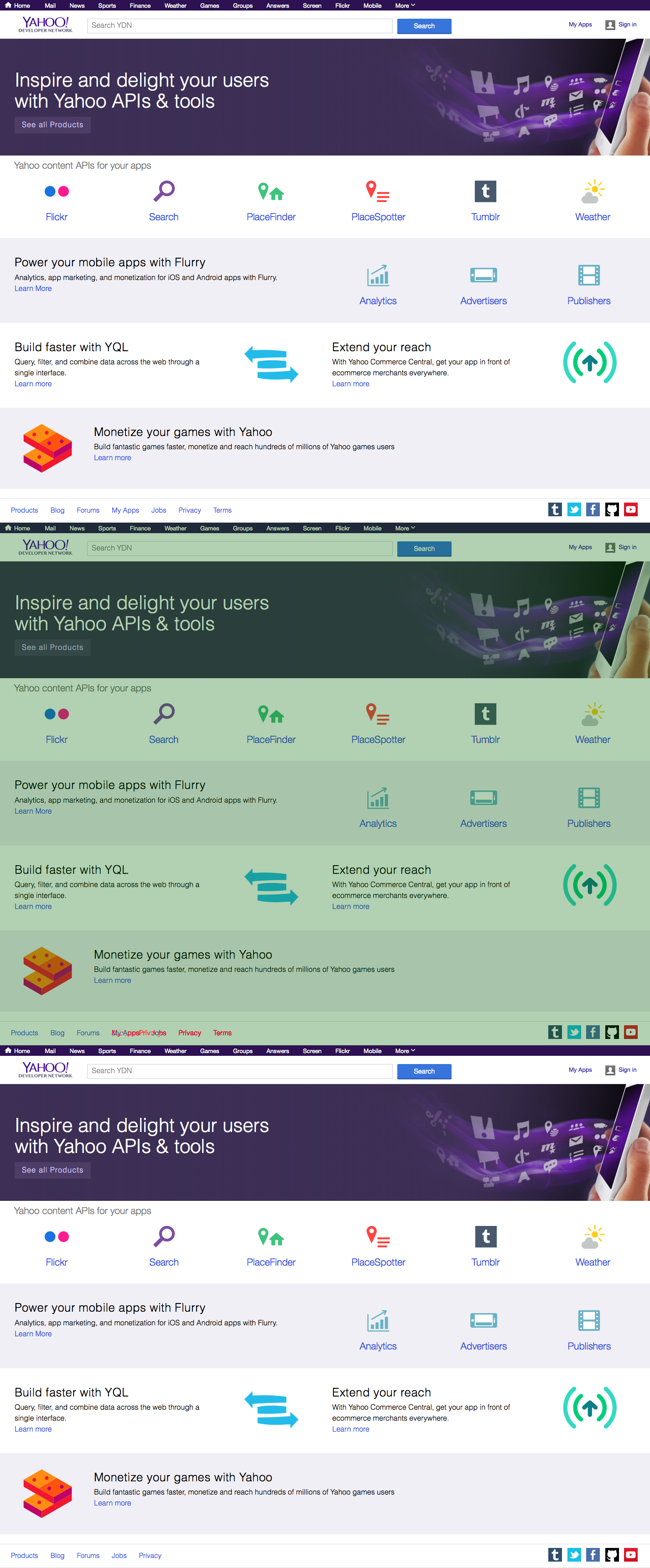This screenshot has width=650, height=1568.
Task: Expand the More dropdown in green-tinted page's nav bar
Action: (405, 528)
